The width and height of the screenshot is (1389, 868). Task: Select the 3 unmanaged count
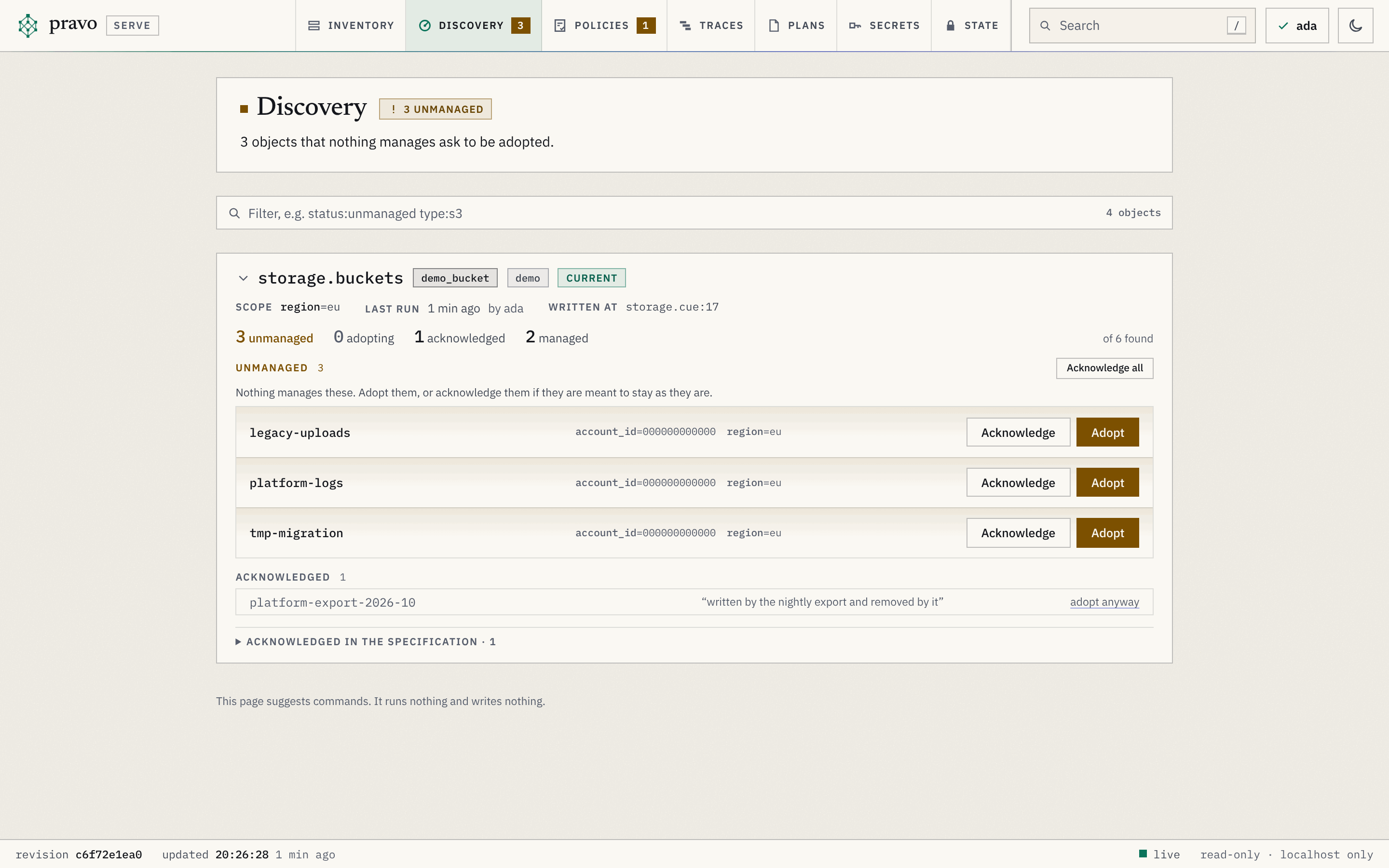pyautogui.click(x=274, y=338)
